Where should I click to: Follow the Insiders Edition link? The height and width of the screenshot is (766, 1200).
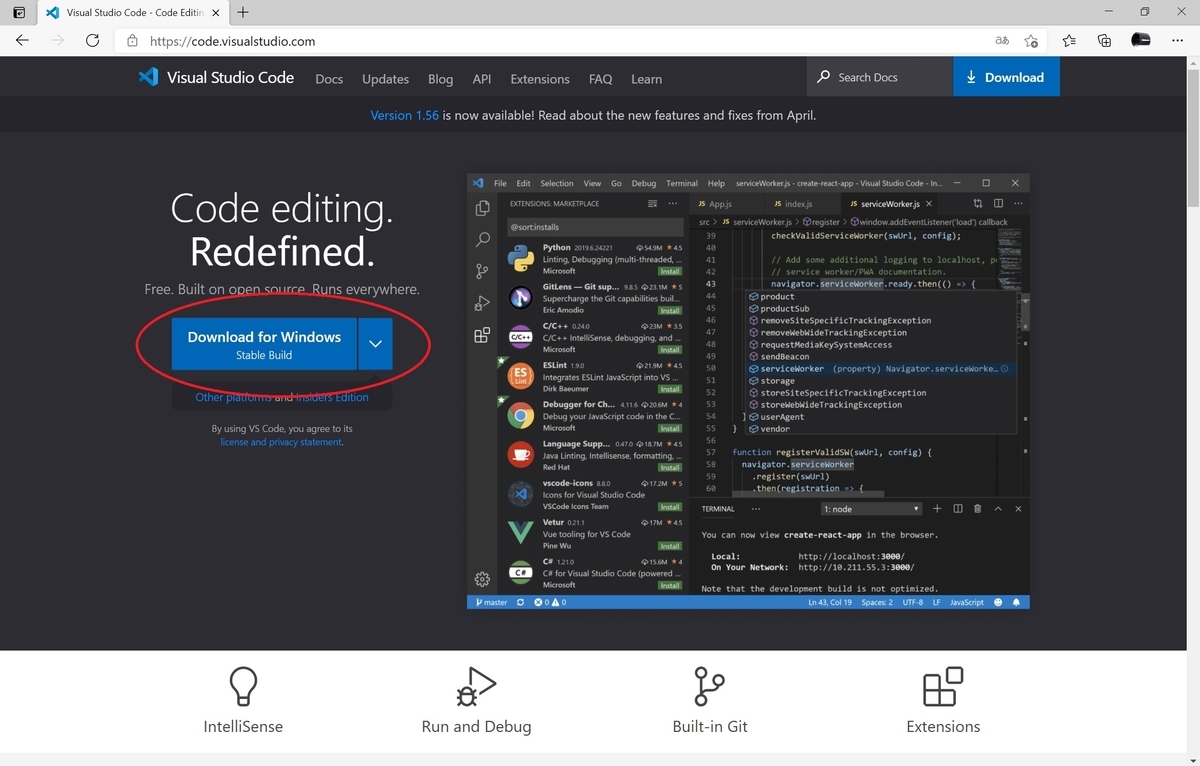coord(332,397)
